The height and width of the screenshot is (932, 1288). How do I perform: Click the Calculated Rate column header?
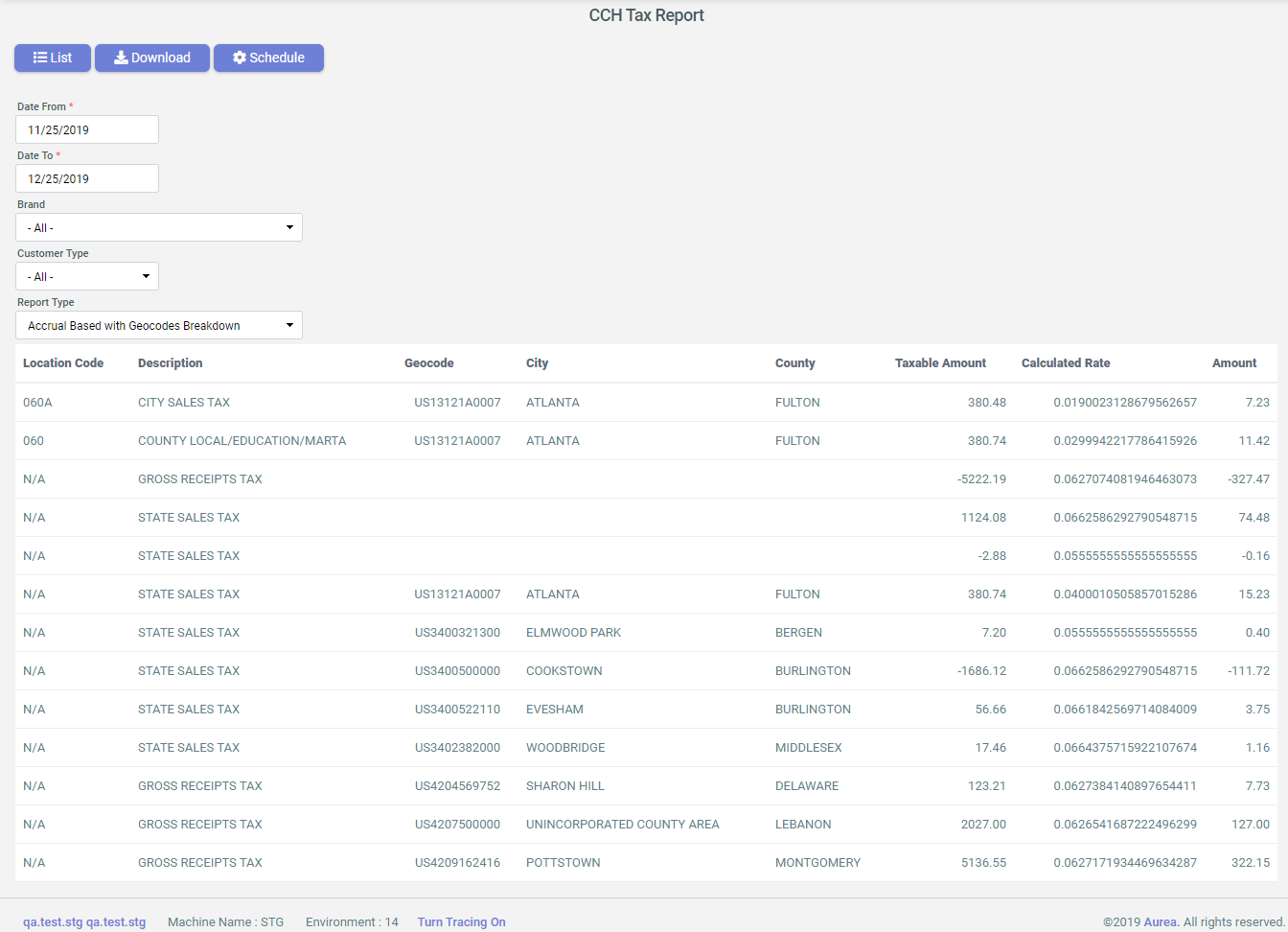coord(1066,363)
